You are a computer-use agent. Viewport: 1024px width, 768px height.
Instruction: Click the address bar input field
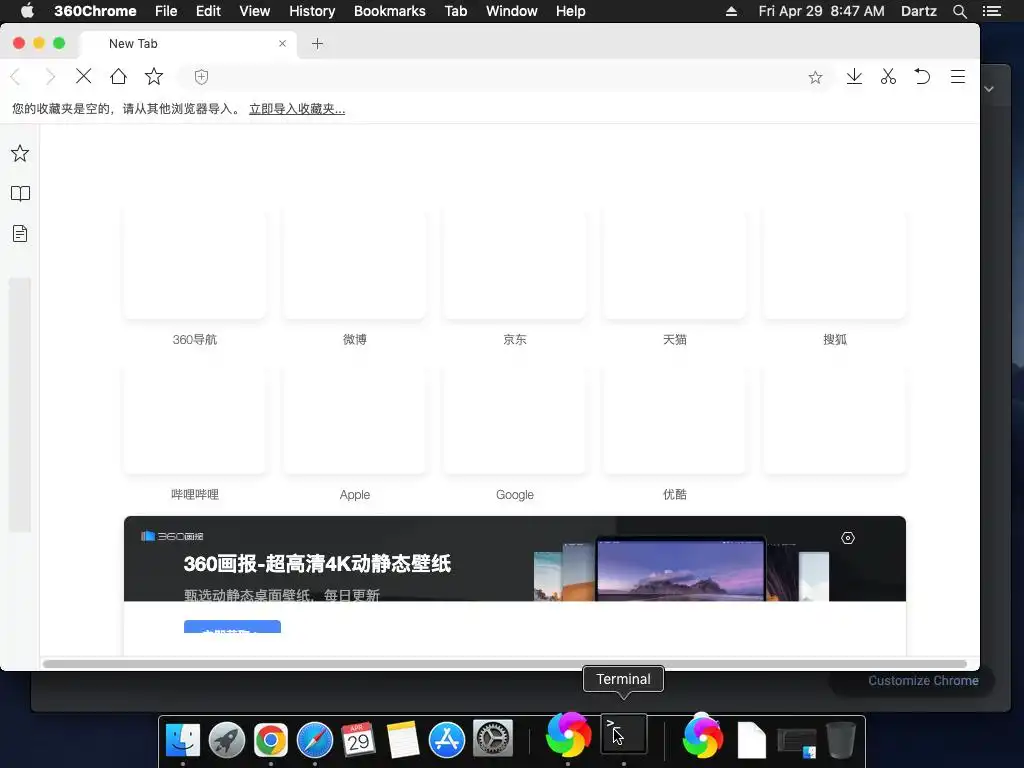pyautogui.click(x=507, y=77)
